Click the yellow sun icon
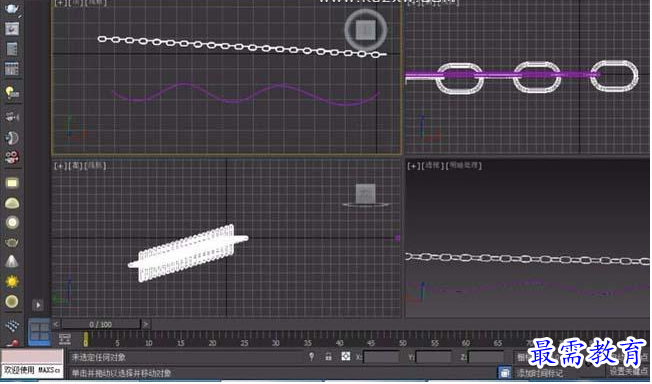The image size is (652, 384). pyautogui.click(x=12, y=282)
